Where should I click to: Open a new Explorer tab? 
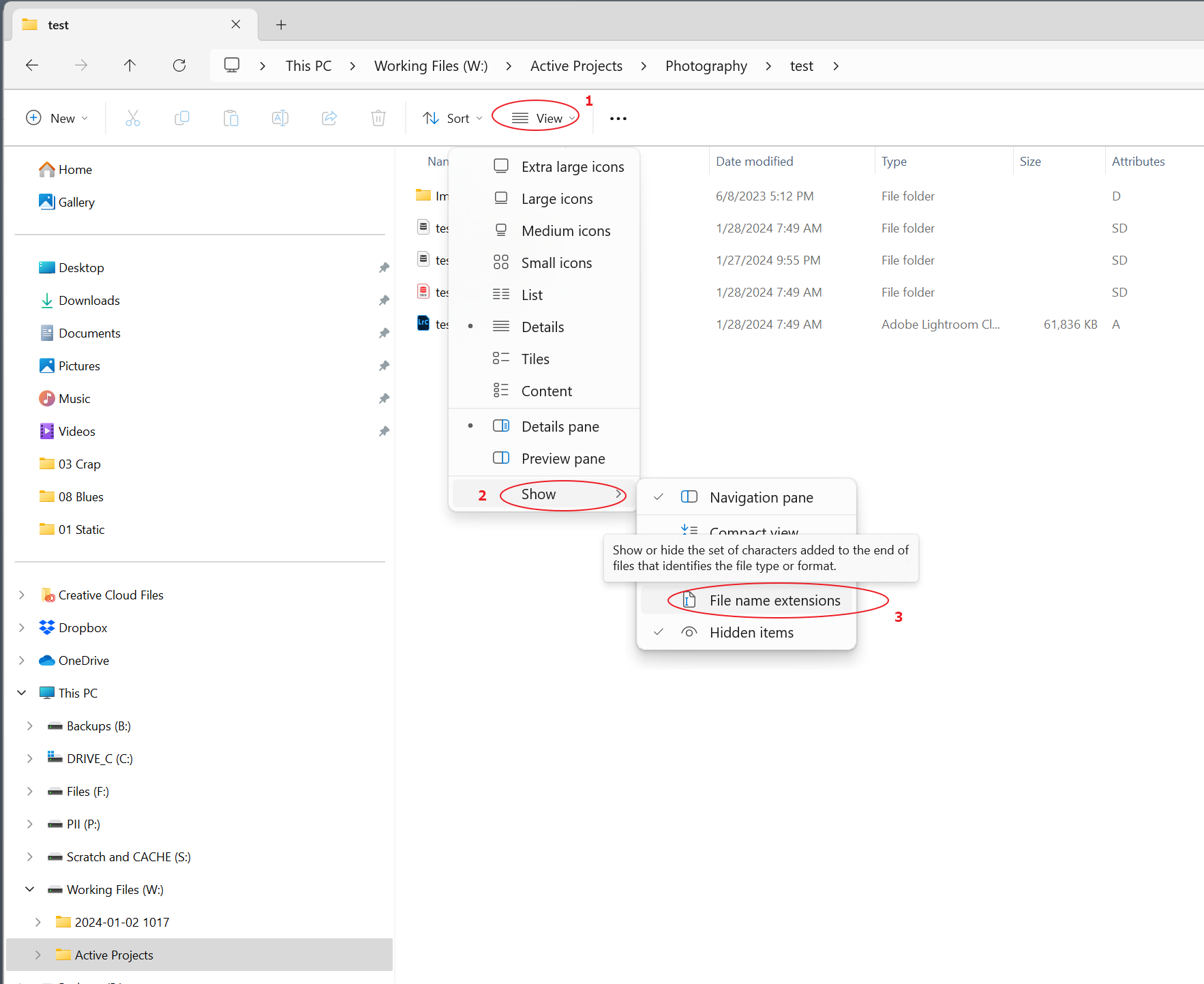click(281, 25)
